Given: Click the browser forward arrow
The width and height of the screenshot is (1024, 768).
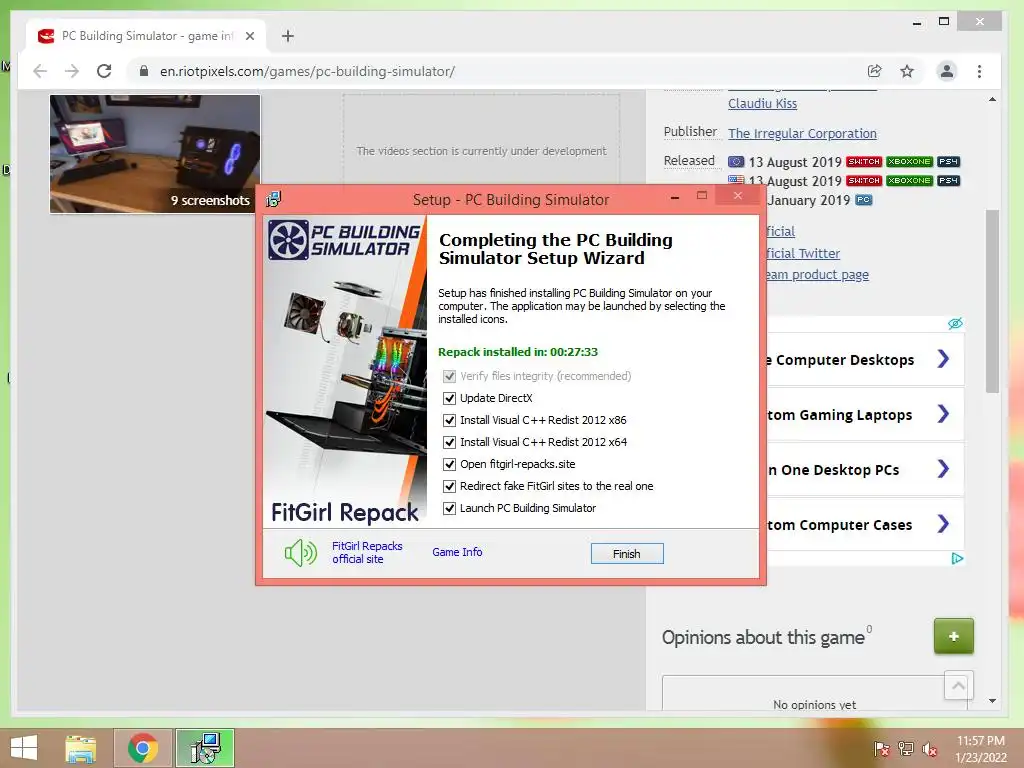Looking at the screenshot, I should pos(72,71).
